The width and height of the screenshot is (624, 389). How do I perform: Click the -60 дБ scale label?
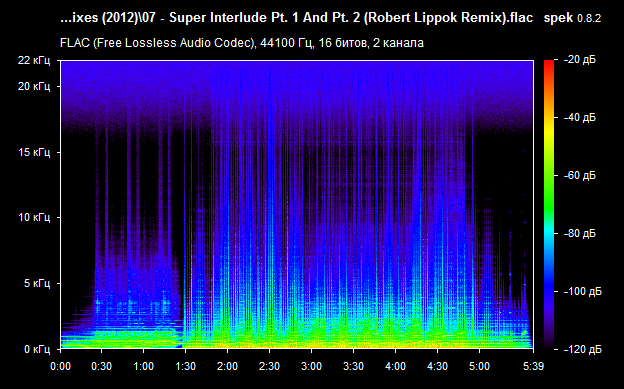[580, 176]
